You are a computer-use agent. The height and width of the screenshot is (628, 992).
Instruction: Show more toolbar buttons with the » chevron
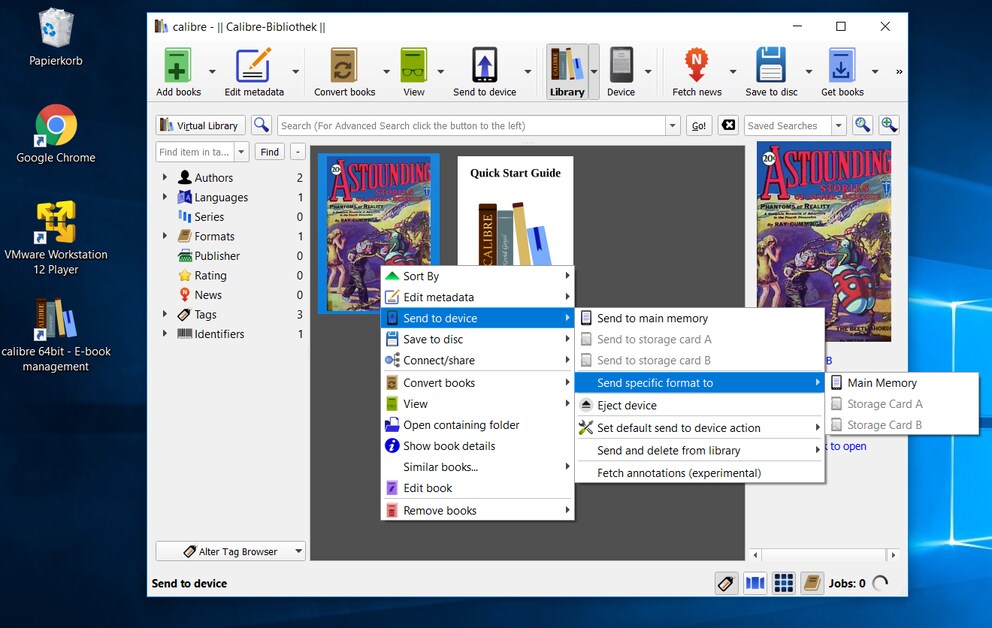tap(899, 71)
